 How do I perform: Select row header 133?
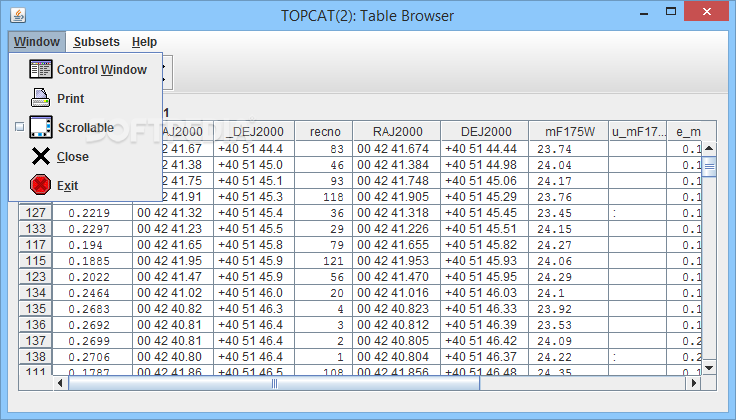pyautogui.click(x=36, y=229)
